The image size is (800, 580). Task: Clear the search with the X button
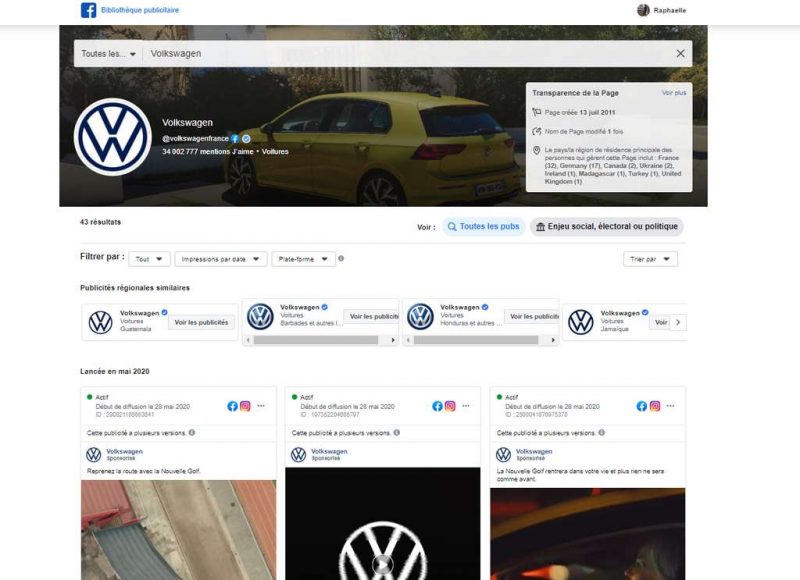(x=680, y=54)
